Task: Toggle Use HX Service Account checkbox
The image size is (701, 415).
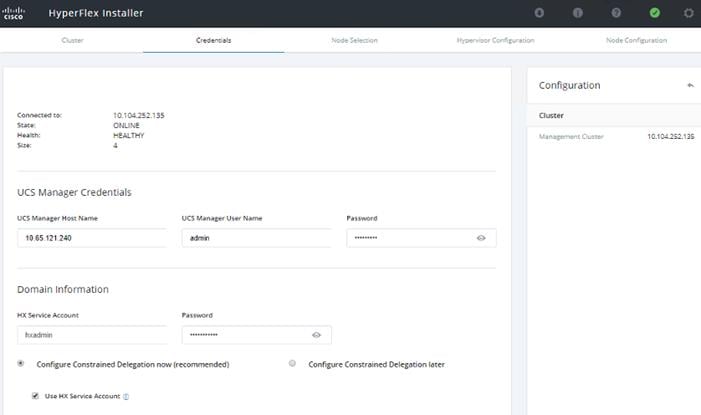Action: (x=35, y=396)
